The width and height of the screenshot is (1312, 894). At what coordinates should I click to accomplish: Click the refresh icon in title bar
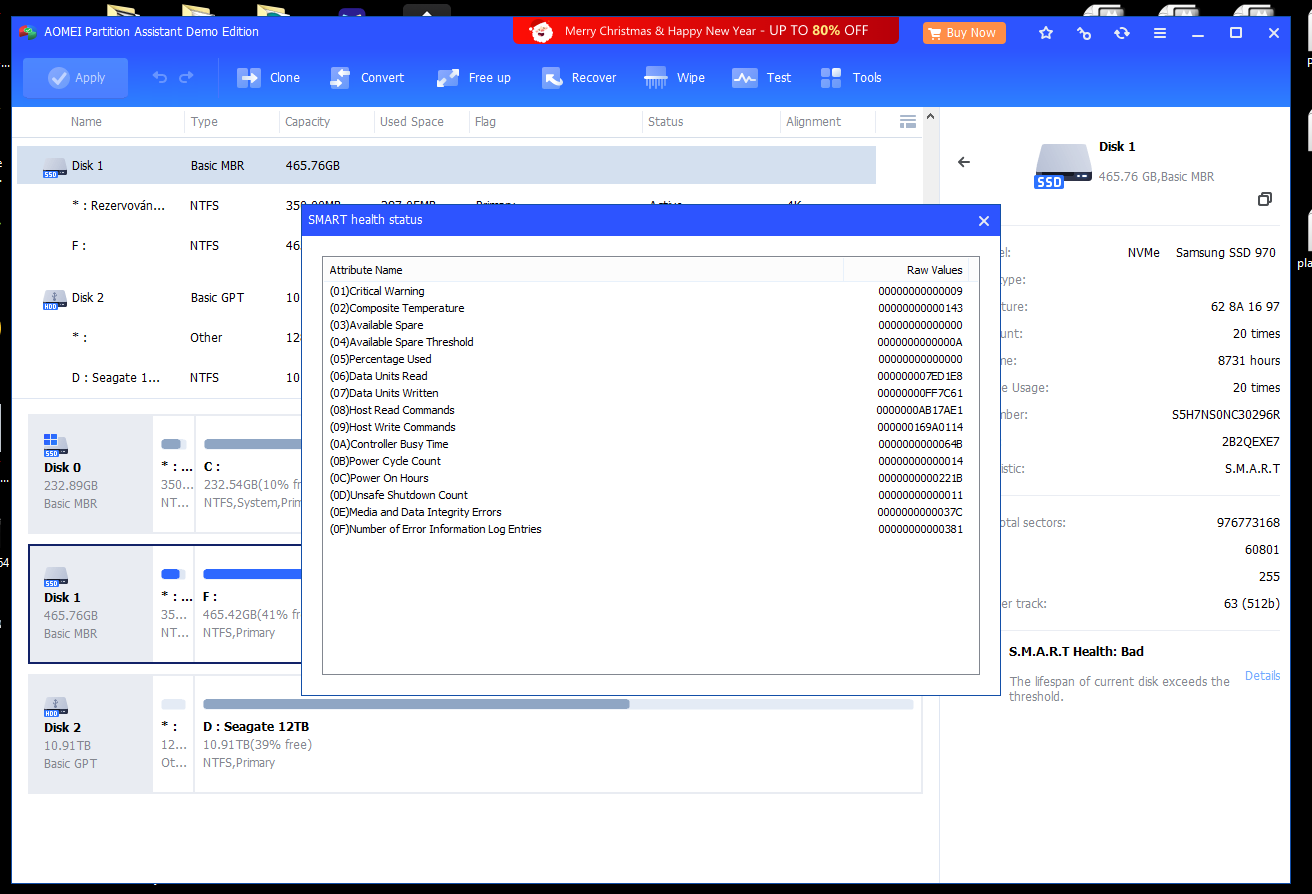point(1122,33)
